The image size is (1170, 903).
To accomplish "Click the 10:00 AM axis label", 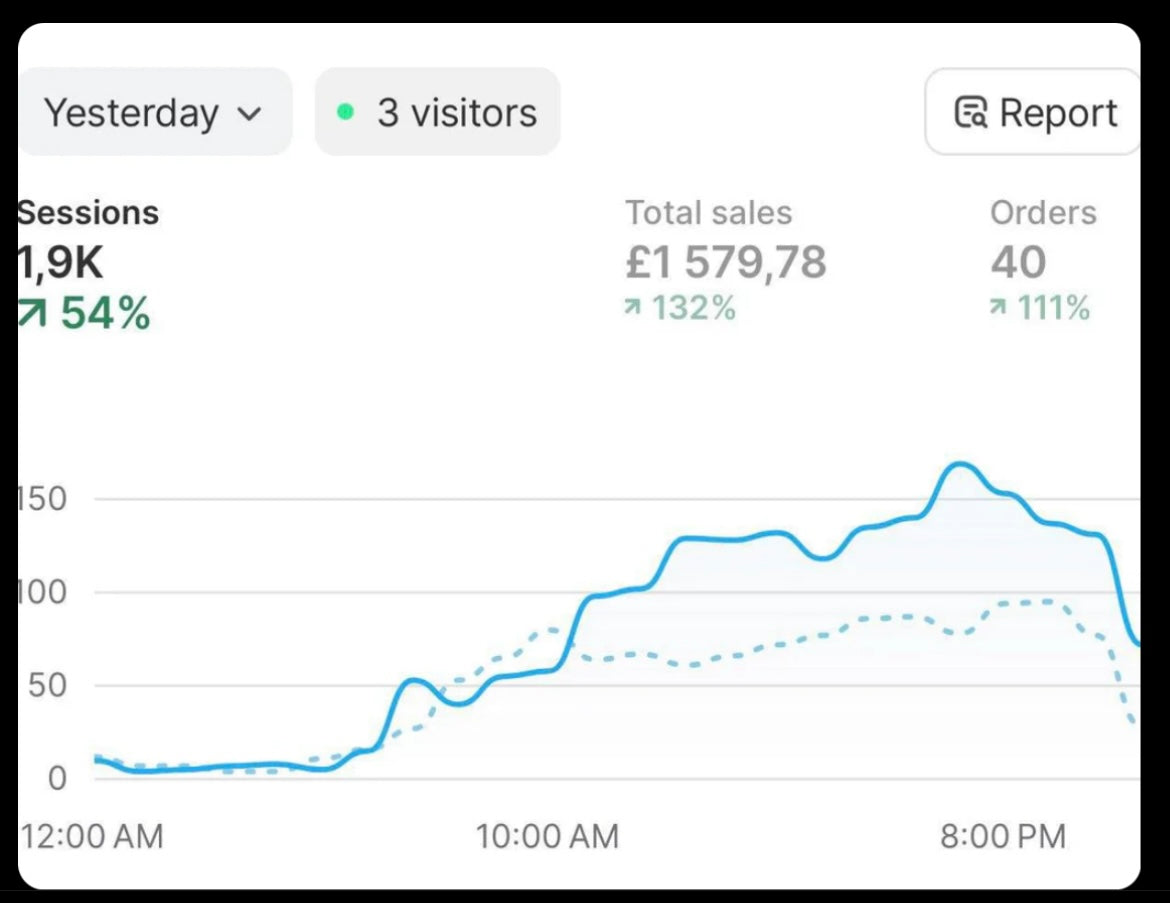I will click(547, 836).
